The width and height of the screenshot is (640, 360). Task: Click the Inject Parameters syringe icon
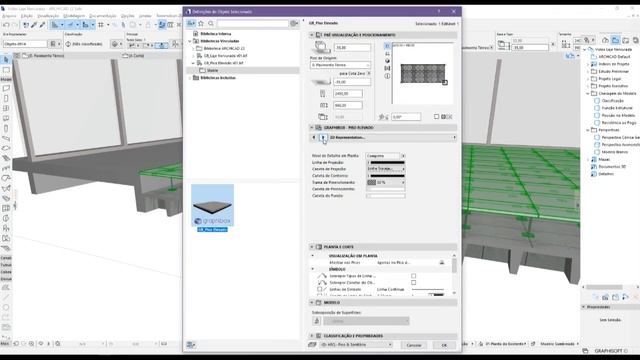(42, 25)
